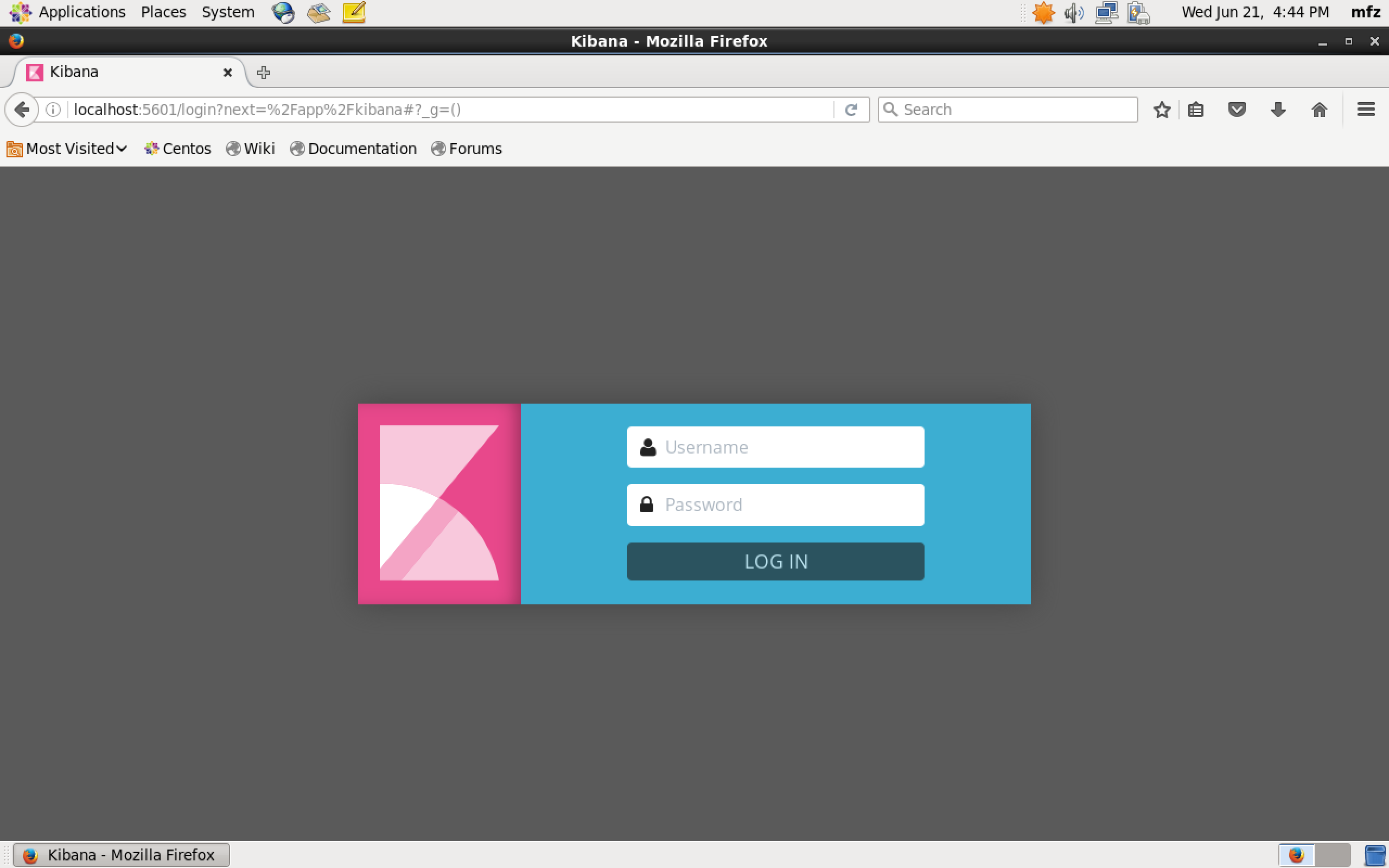
Task: Go to Home page icon
Action: pos(1319,110)
